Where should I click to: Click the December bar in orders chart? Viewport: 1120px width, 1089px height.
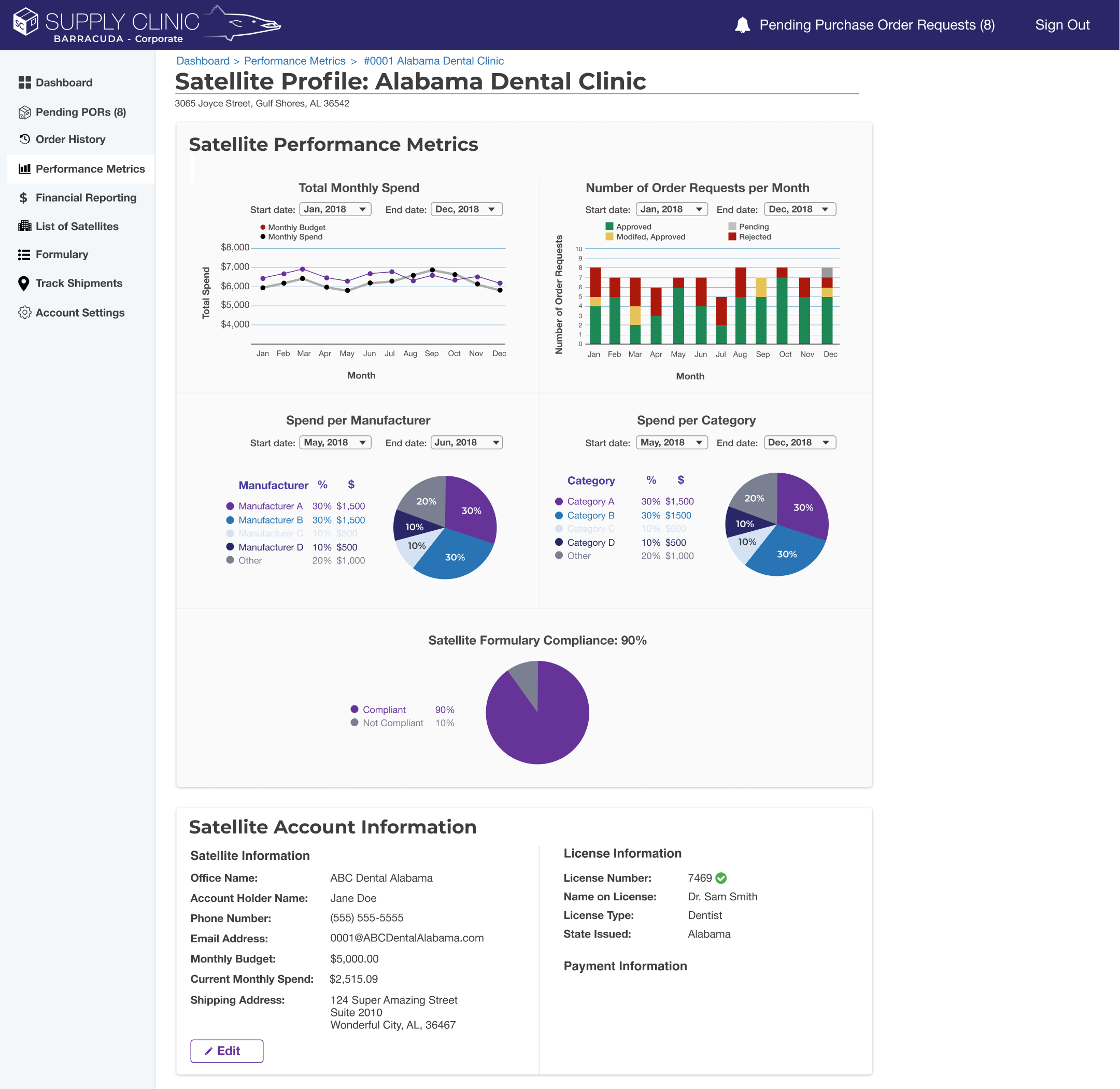point(827,305)
